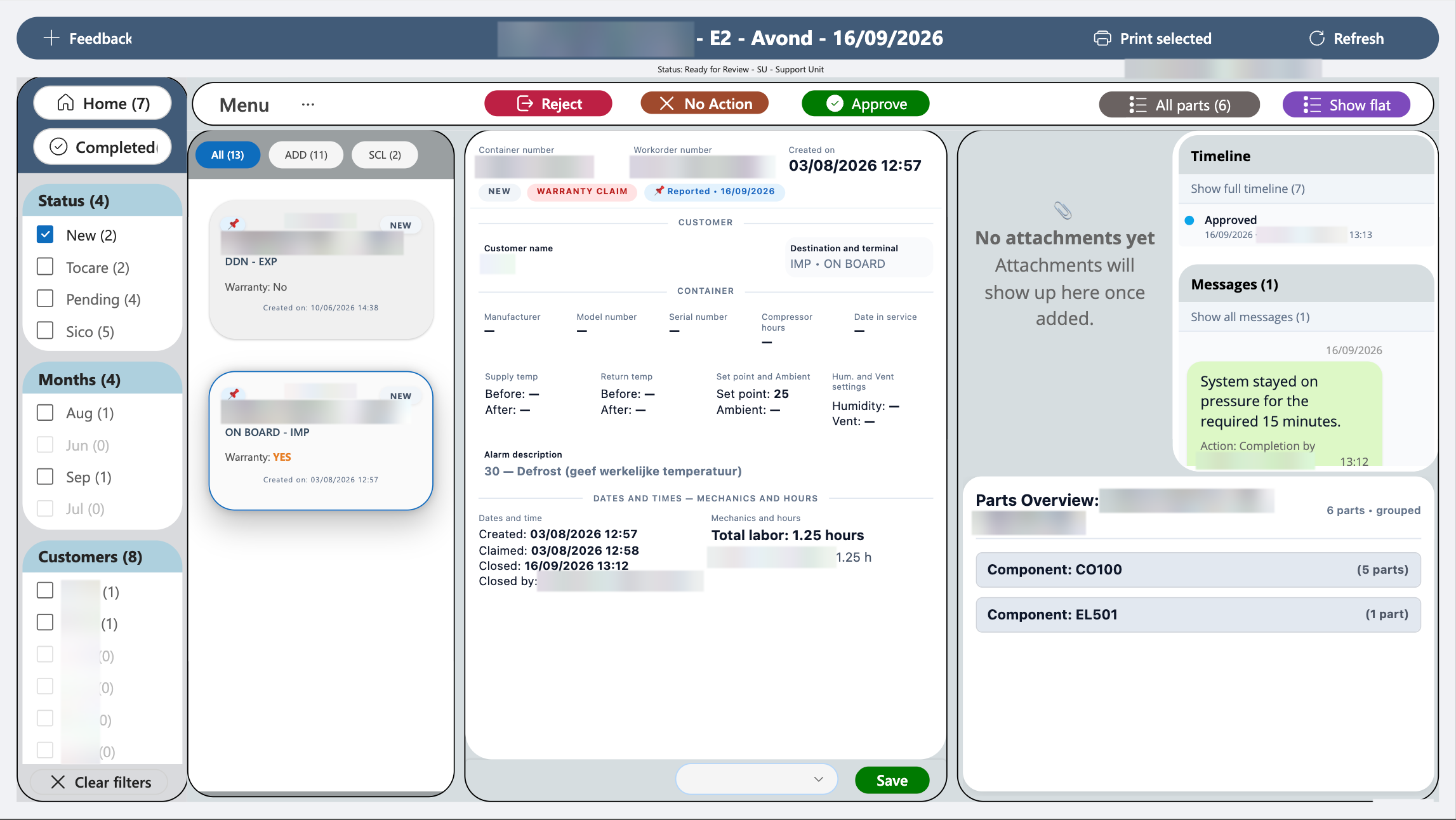Click the alarm description 30 — Defrost text

click(612, 471)
